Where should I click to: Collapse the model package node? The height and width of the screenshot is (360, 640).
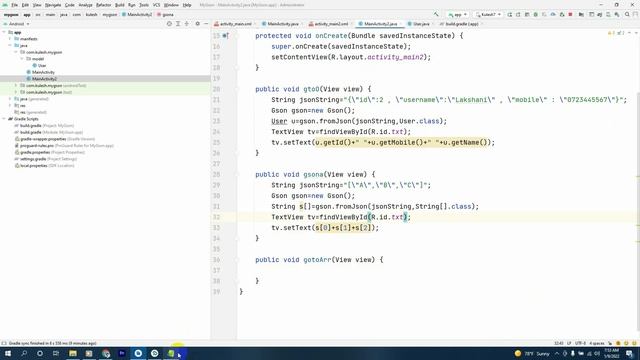pos(22,59)
